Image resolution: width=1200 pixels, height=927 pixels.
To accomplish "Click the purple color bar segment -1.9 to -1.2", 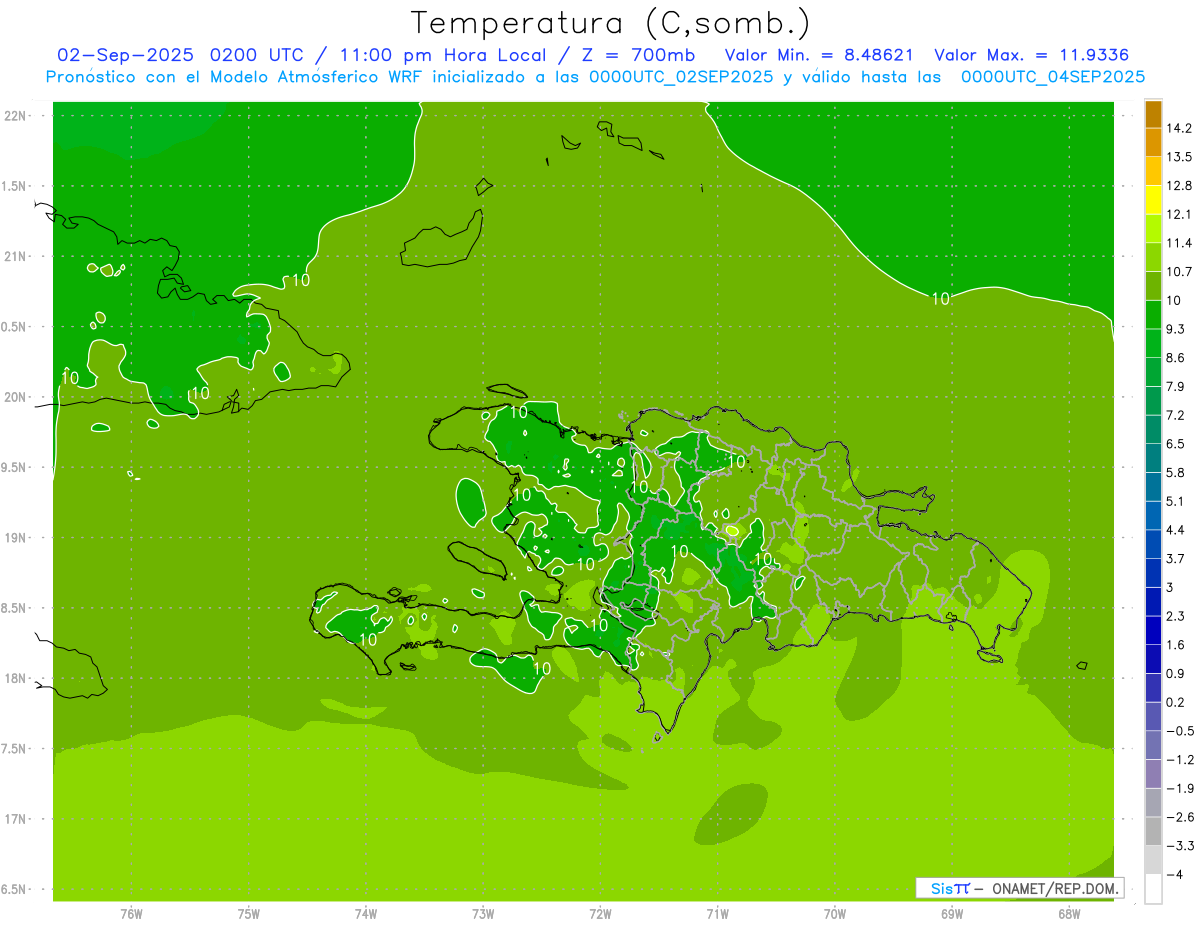I will [1153, 774].
